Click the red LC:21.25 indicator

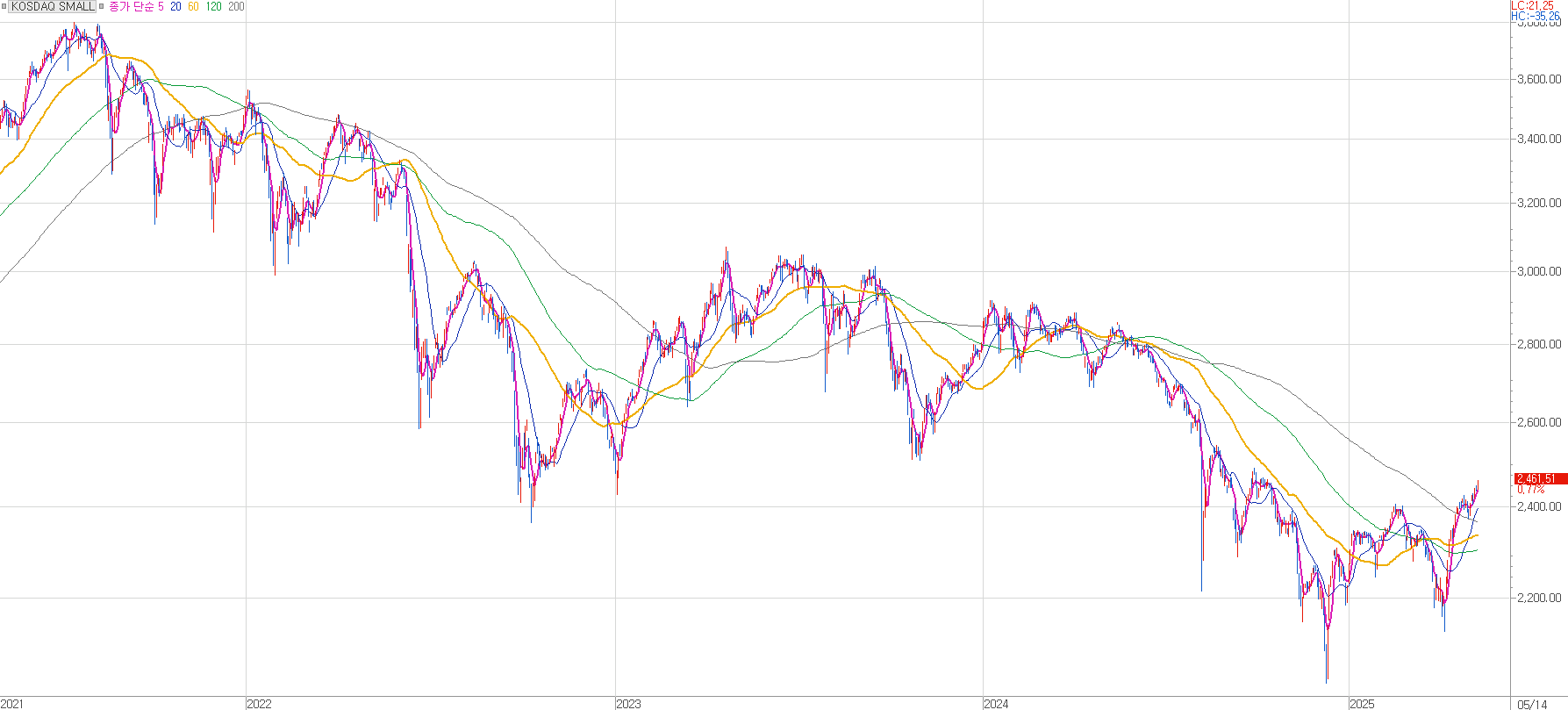pyautogui.click(x=1534, y=5)
